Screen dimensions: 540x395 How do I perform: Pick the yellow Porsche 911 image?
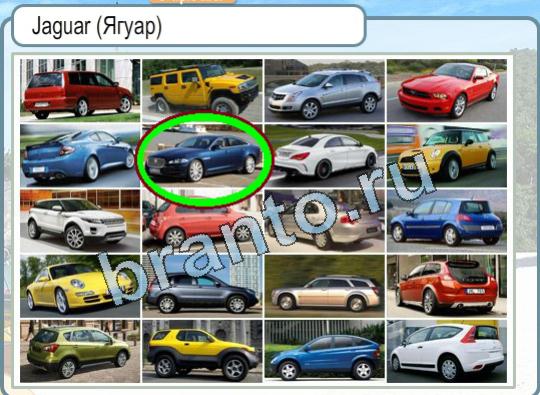click(80, 286)
